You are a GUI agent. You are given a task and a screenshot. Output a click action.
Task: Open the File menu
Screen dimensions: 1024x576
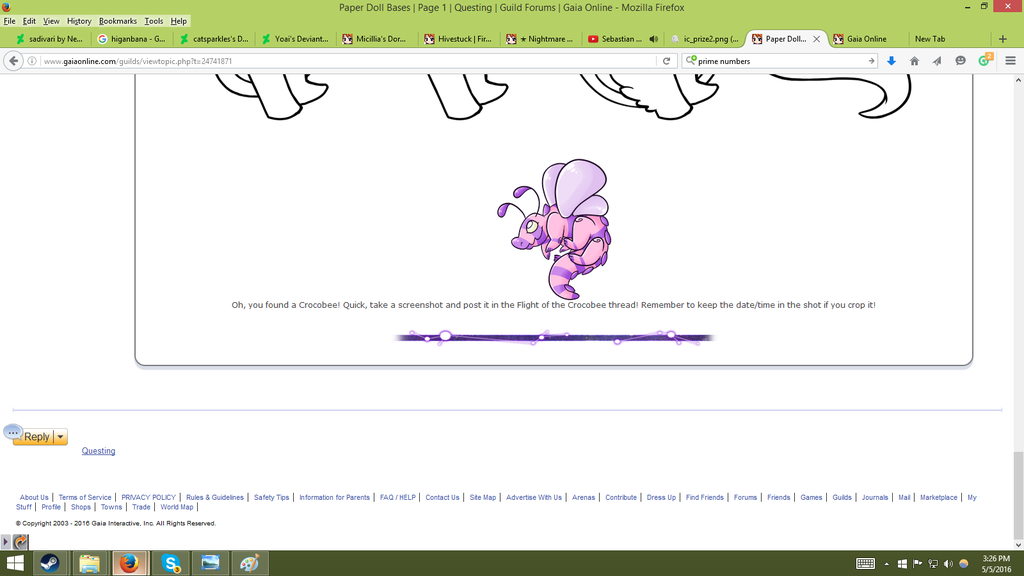pos(9,21)
